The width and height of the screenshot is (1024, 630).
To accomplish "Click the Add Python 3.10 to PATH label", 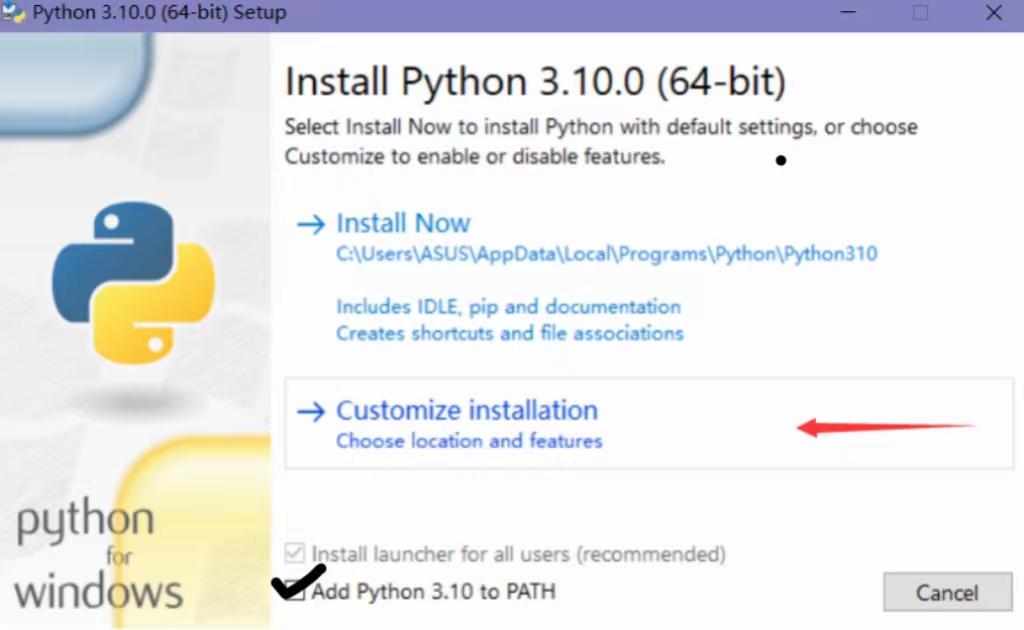I will click(434, 591).
